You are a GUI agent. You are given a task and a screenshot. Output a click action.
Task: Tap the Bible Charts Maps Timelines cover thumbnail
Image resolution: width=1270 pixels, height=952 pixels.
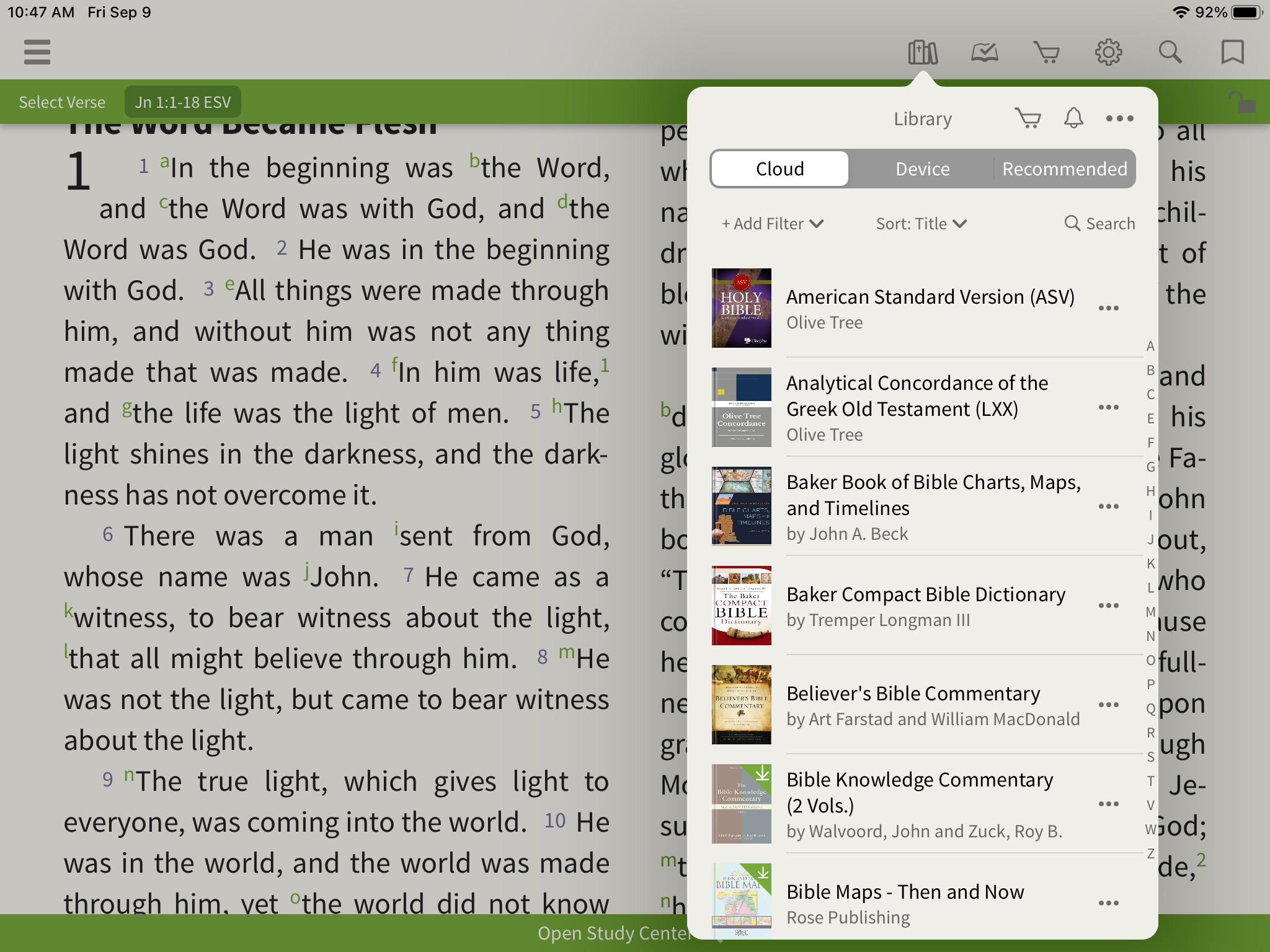(x=742, y=506)
